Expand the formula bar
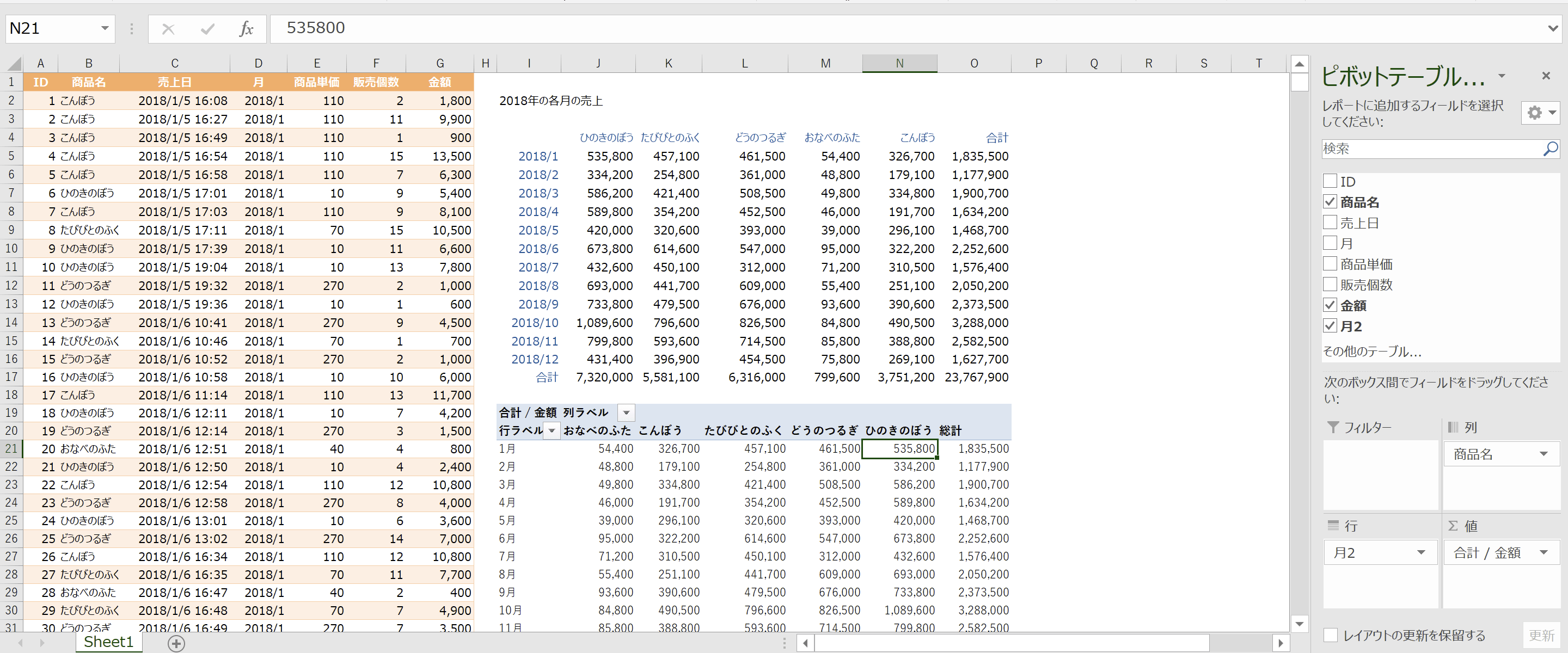Viewport: 1568px width, 653px height. coord(1553,28)
